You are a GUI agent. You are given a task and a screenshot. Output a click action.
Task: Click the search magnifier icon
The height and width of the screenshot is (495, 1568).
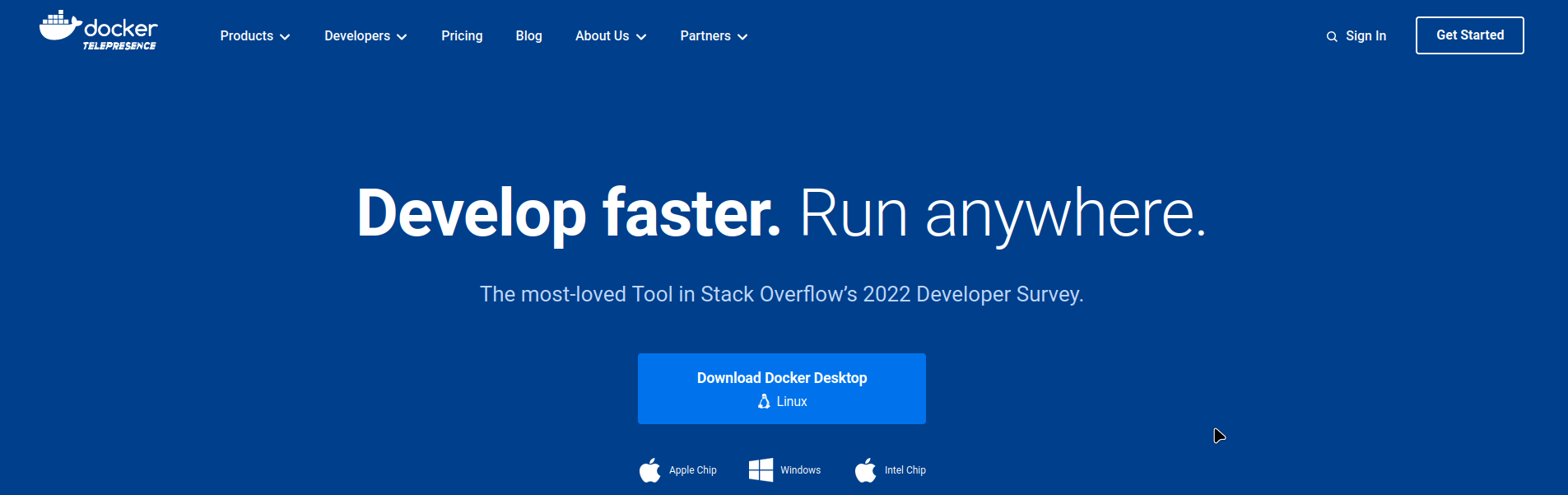(1332, 37)
